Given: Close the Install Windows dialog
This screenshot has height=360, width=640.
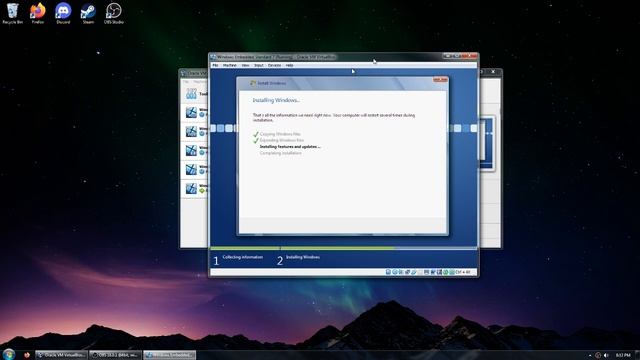Looking at the screenshot, I should click(440, 80).
